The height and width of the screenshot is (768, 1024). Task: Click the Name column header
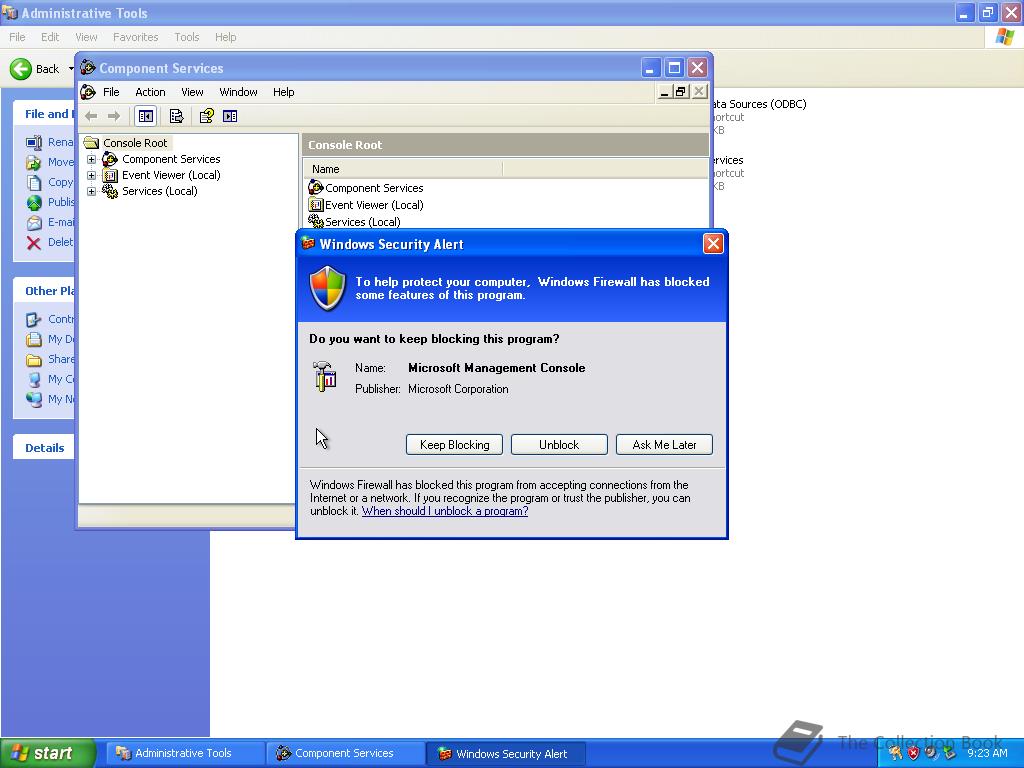point(403,169)
